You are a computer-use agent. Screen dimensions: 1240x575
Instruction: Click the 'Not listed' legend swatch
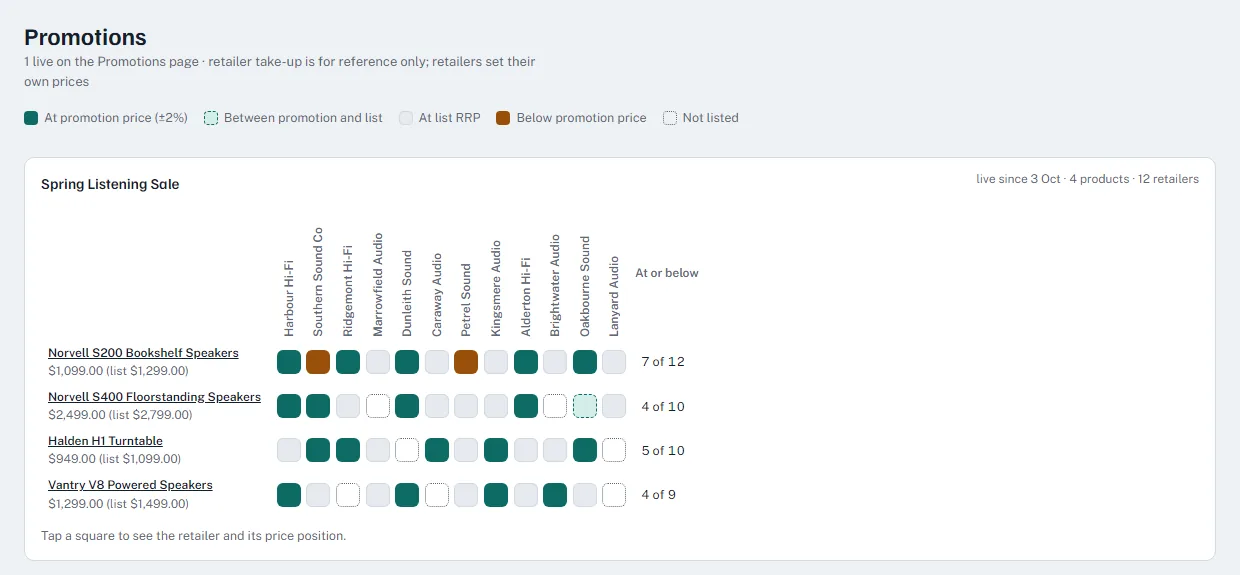pyautogui.click(x=669, y=118)
